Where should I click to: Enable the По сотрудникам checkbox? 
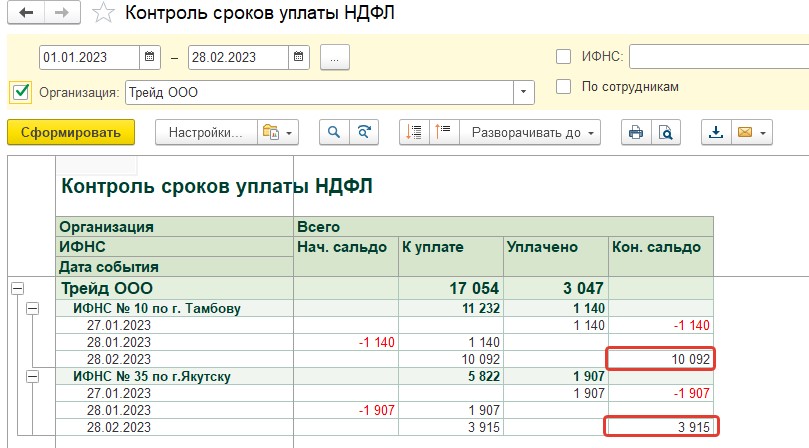tap(563, 87)
